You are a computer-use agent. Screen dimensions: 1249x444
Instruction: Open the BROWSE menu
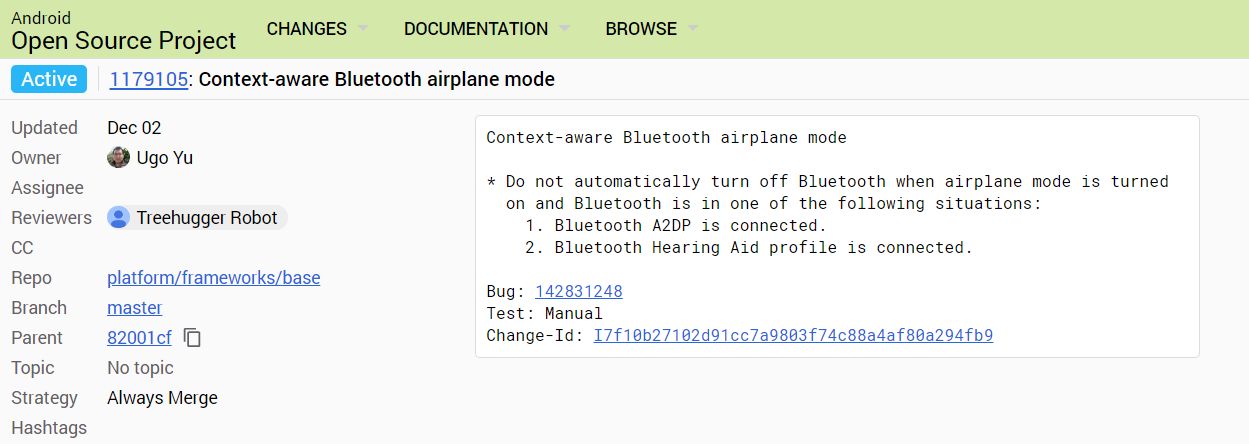click(641, 29)
